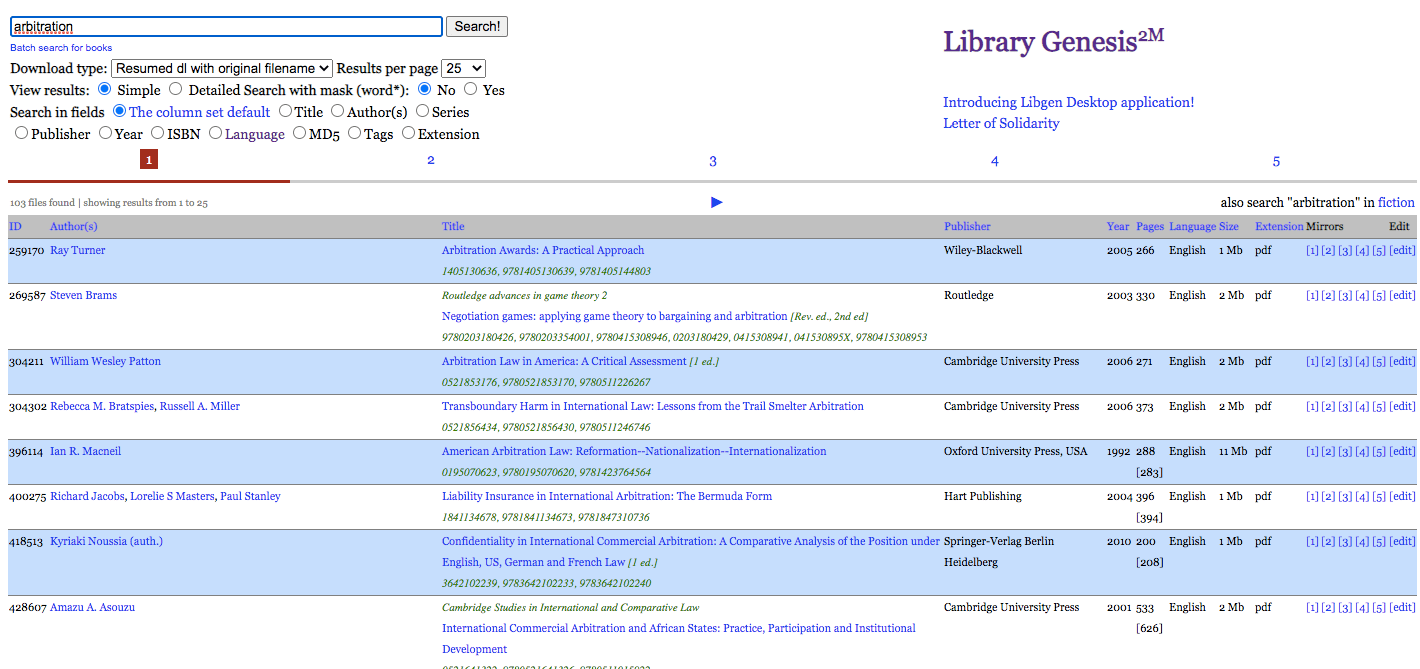The height and width of the screenshot is (669, 1420).
Task: Open the Download type dropdown
Action: pyautogui.click(x=222, y=68)
